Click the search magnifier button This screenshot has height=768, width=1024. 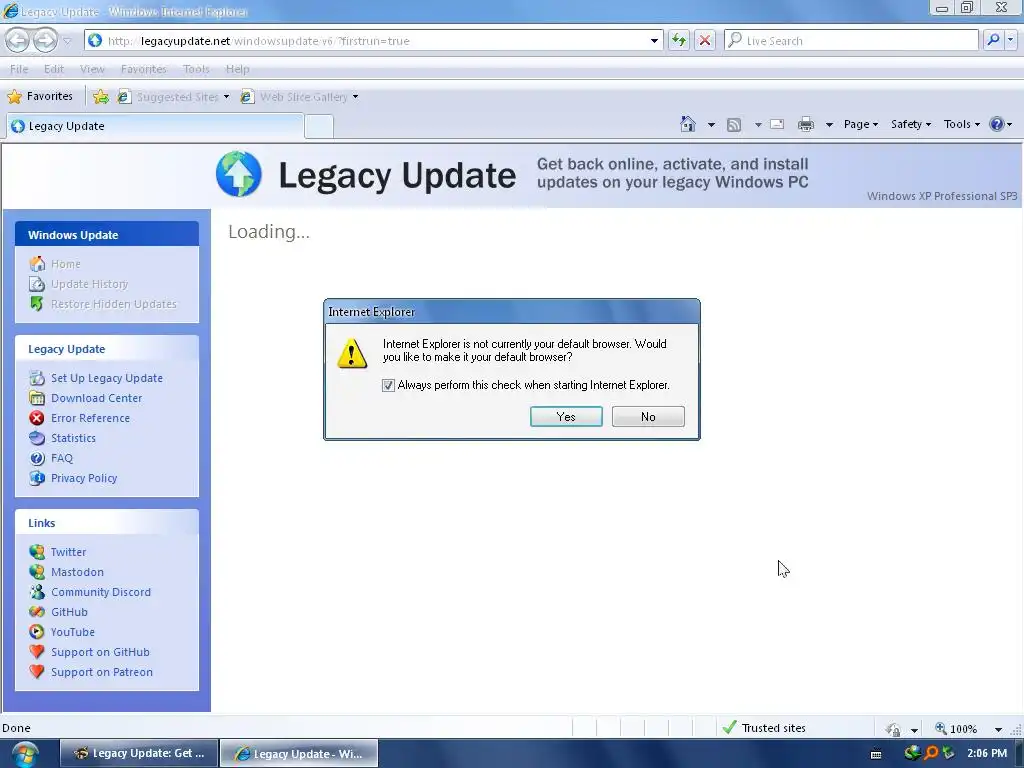click(x=993, y=40)
